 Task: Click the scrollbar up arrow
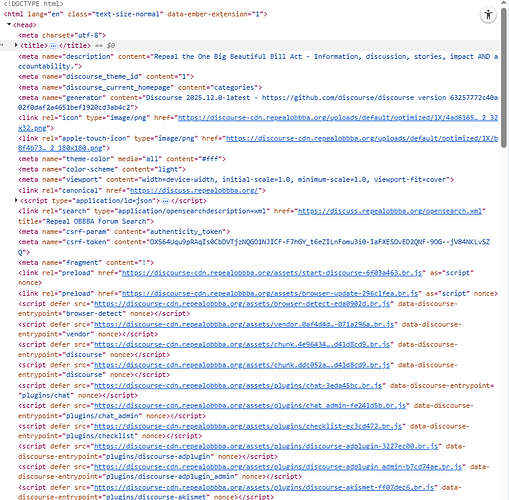504,3
